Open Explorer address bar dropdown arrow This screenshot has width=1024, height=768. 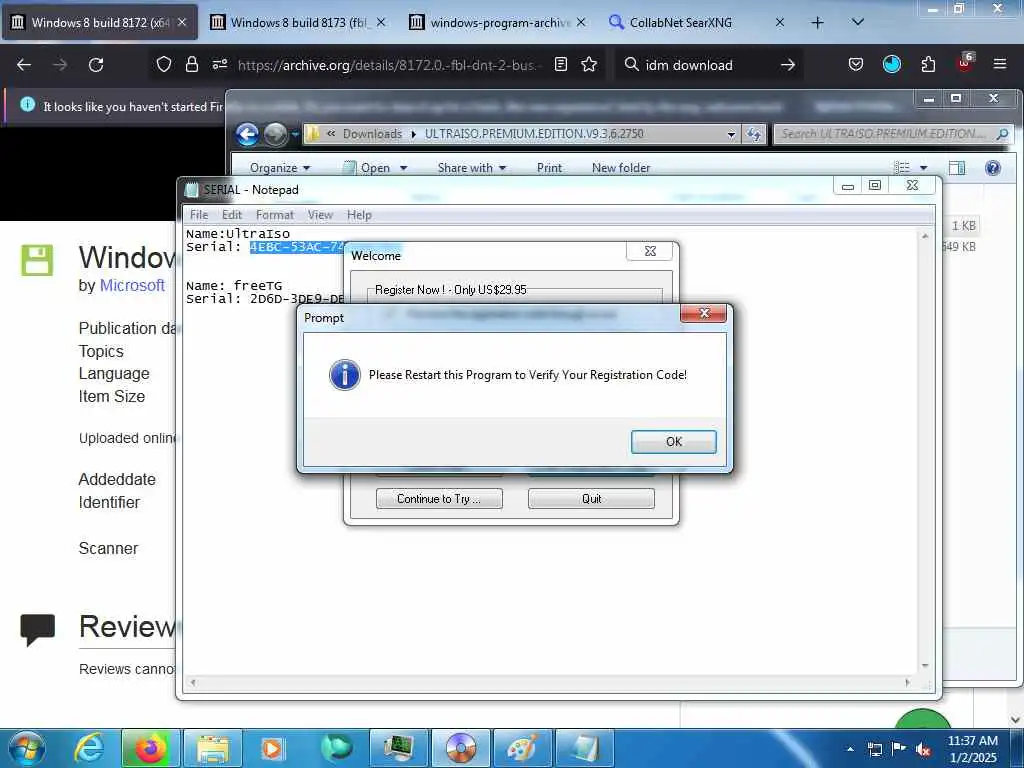coord(731,134)
